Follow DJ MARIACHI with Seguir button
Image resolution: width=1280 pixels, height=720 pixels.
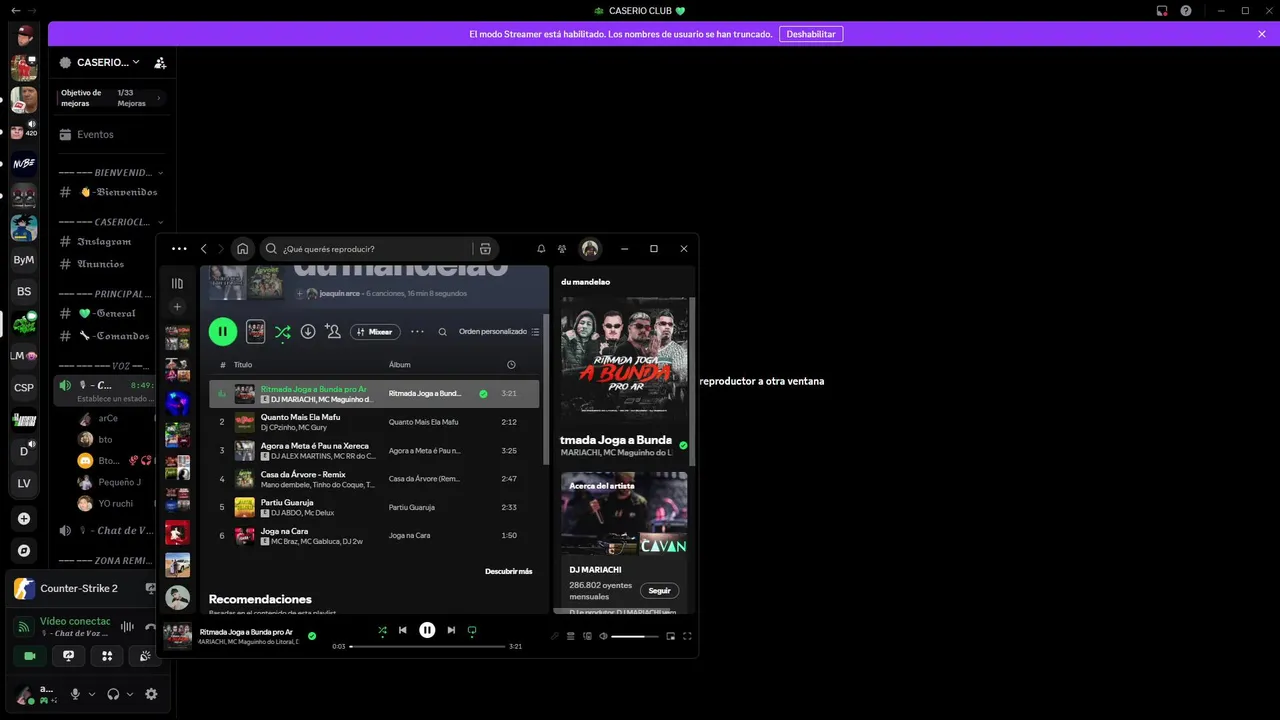[x=659, y=591]
